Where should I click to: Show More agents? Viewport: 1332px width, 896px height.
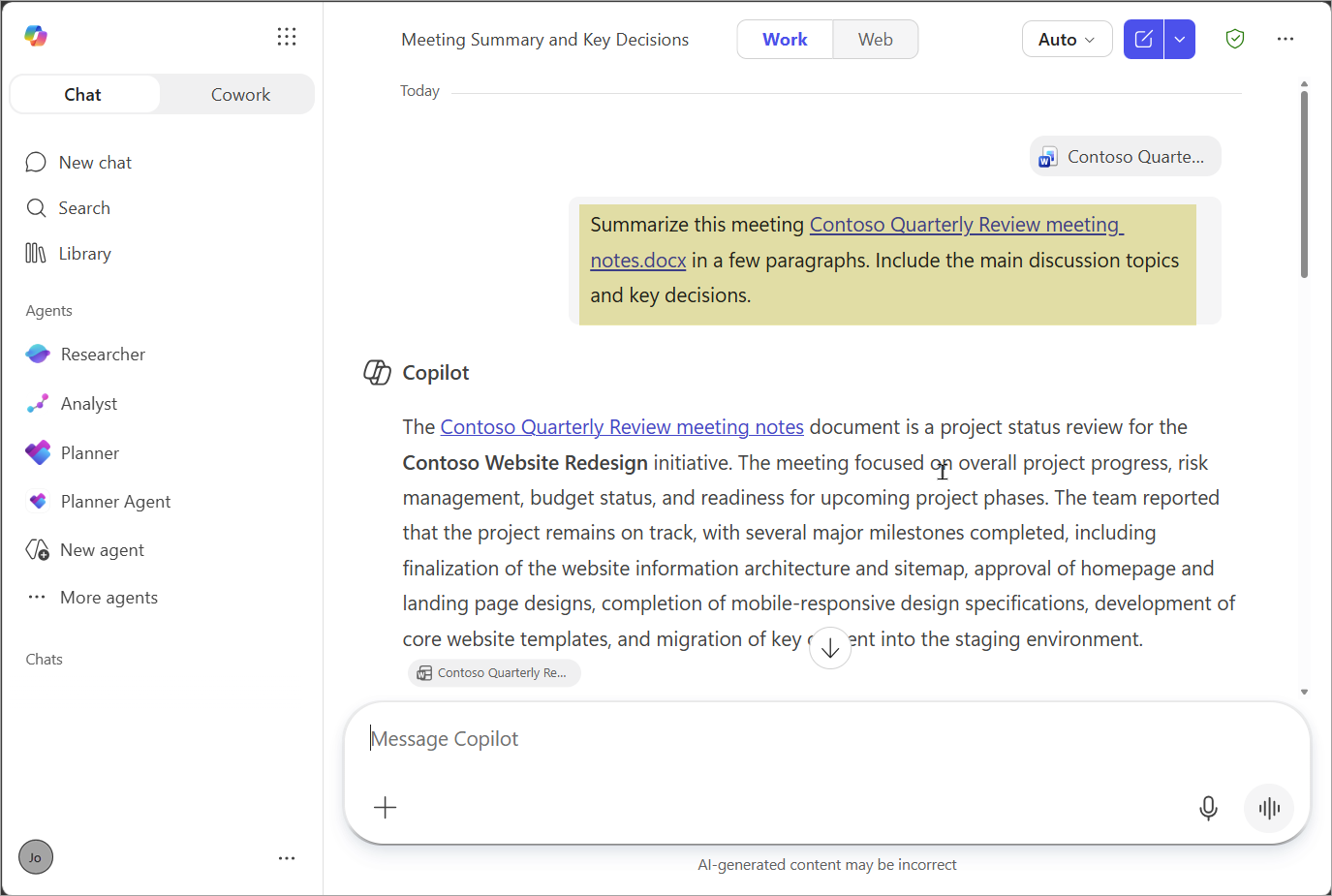coord(92,598)
